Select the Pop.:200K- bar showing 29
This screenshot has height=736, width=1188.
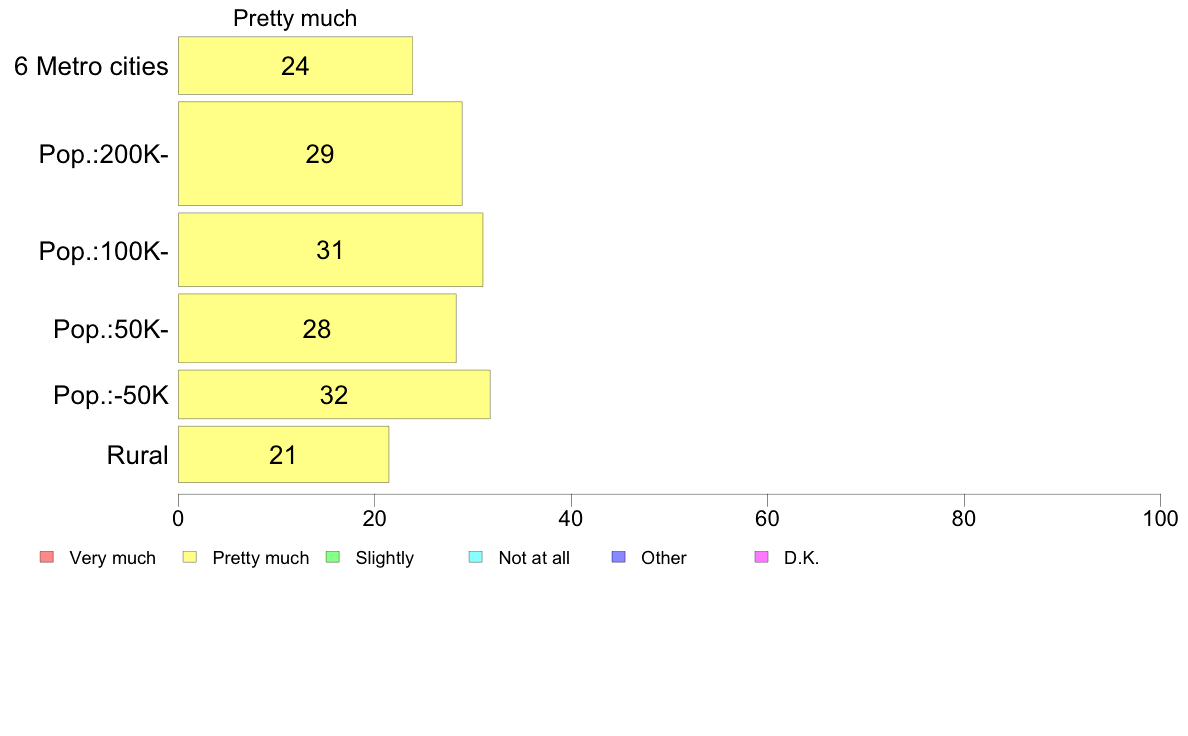[320, 154]
